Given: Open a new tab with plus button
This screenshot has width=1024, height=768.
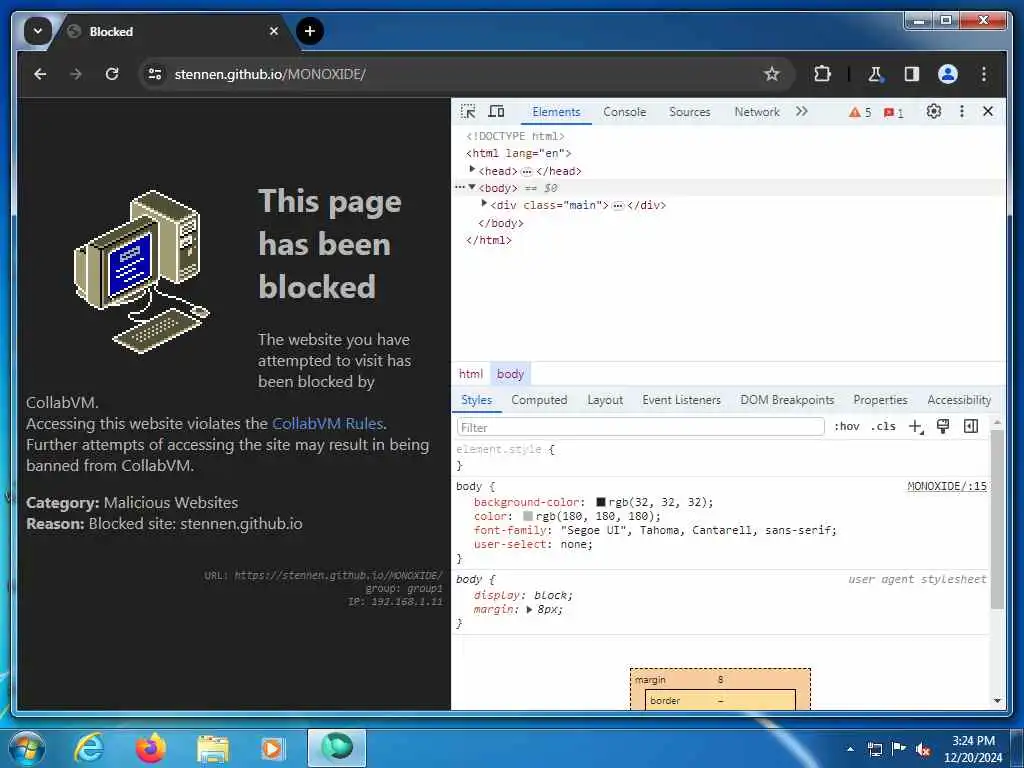Looking at the screenshot, I should [310, 31].
